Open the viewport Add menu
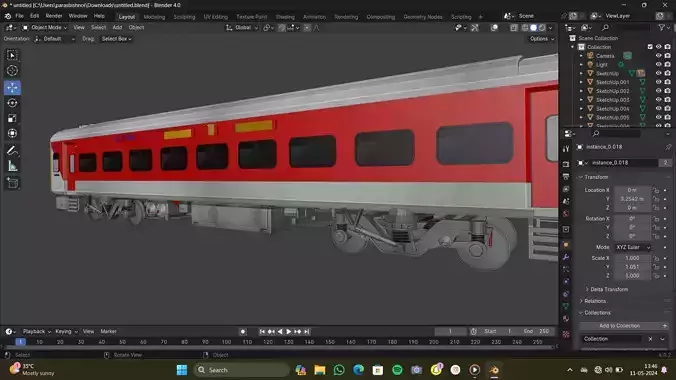Viewport: 676px width, 380px height. point(117,28)
